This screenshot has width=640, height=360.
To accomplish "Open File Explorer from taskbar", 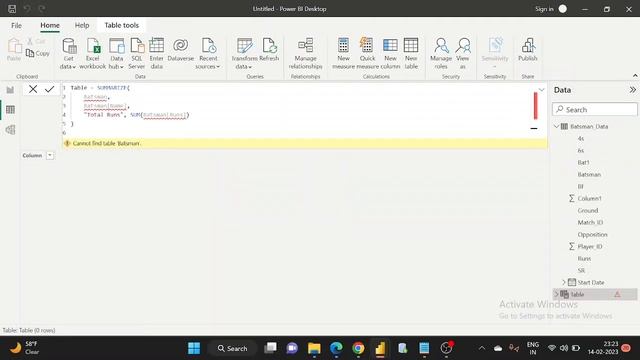I will (314, 348).
